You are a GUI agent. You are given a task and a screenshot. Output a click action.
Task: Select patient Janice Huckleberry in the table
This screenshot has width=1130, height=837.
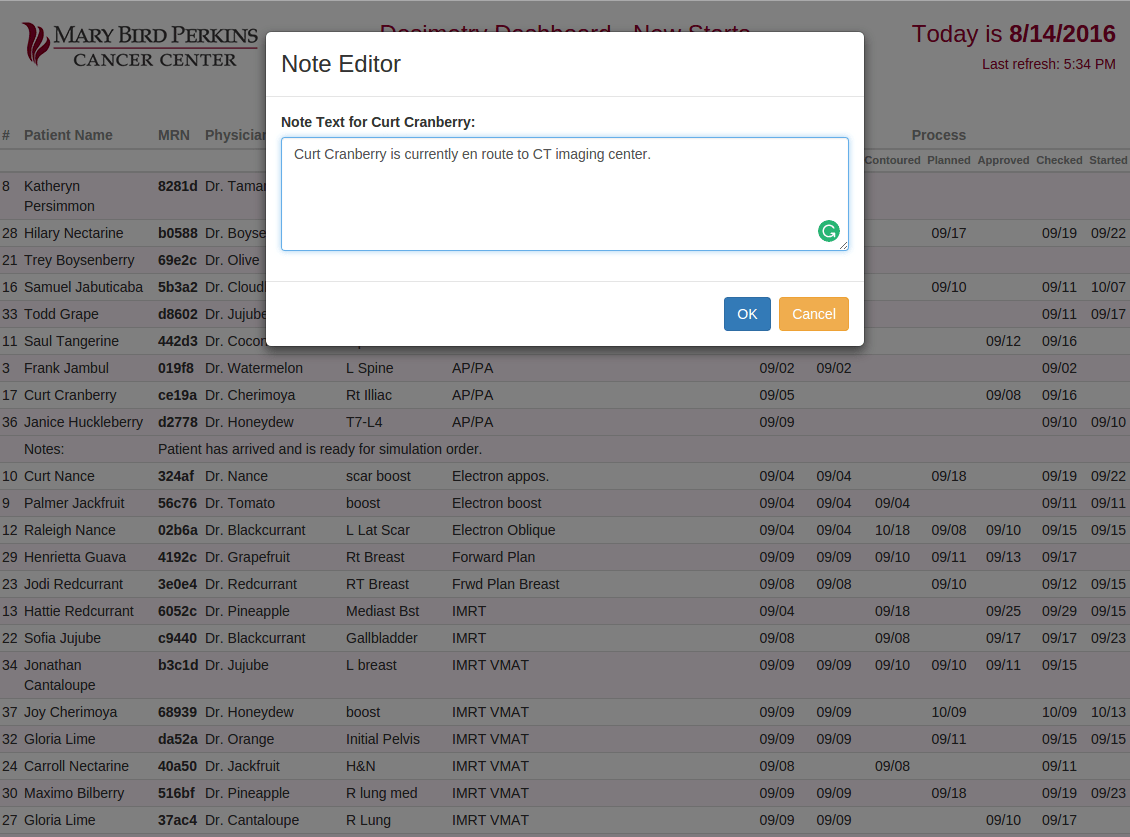tap(83, 422)
